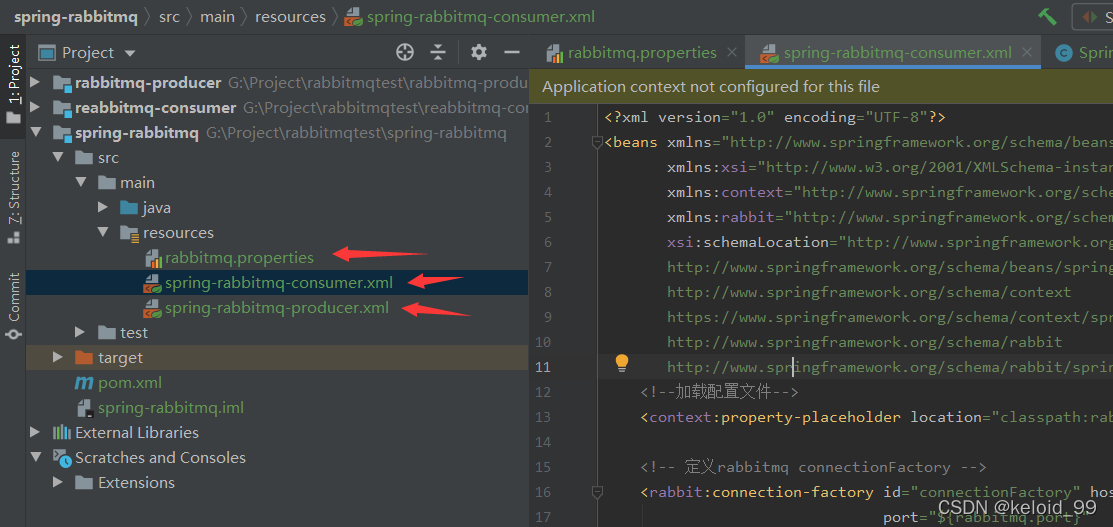Click the java source folder icon

point(129,208)
